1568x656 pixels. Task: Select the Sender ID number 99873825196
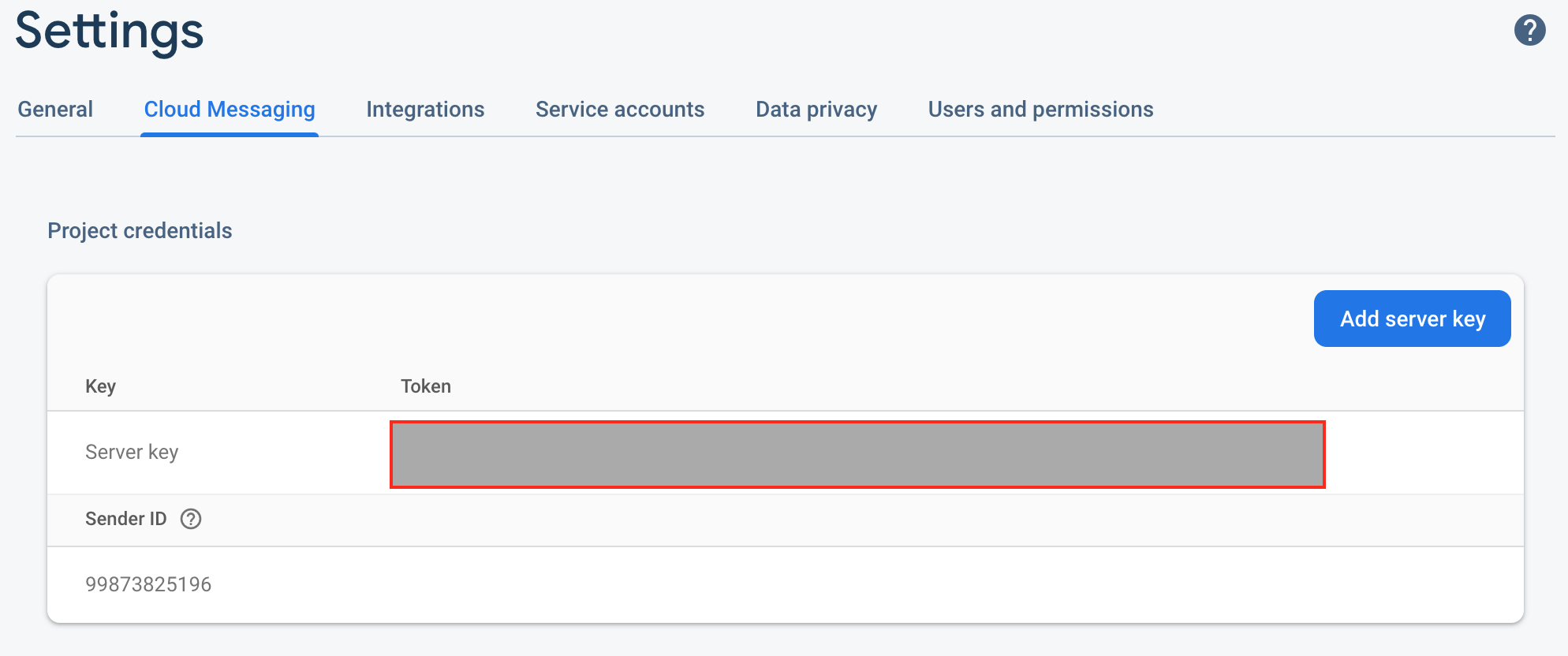coord(148,584)
